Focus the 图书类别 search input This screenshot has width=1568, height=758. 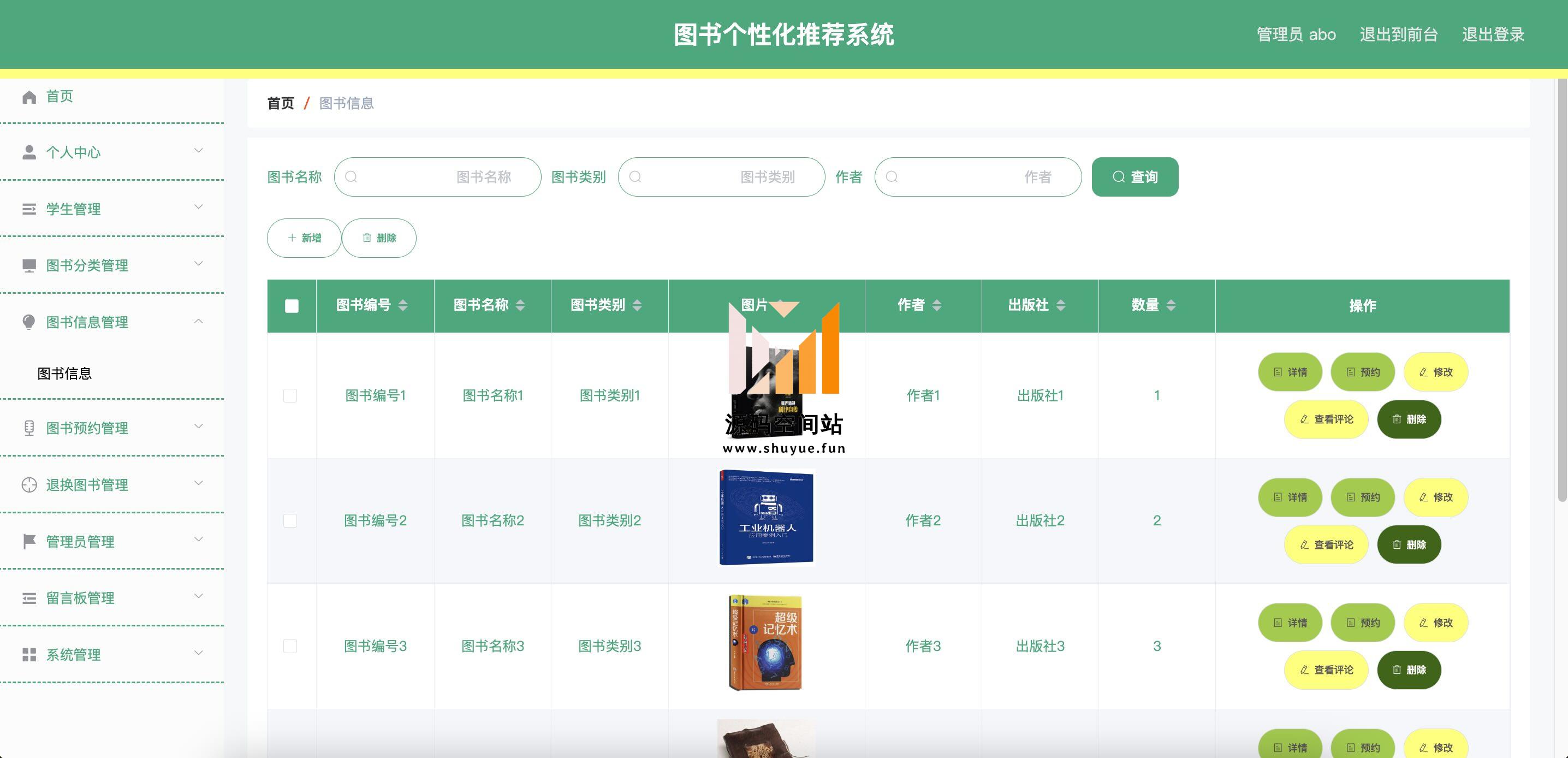point(721,176)
